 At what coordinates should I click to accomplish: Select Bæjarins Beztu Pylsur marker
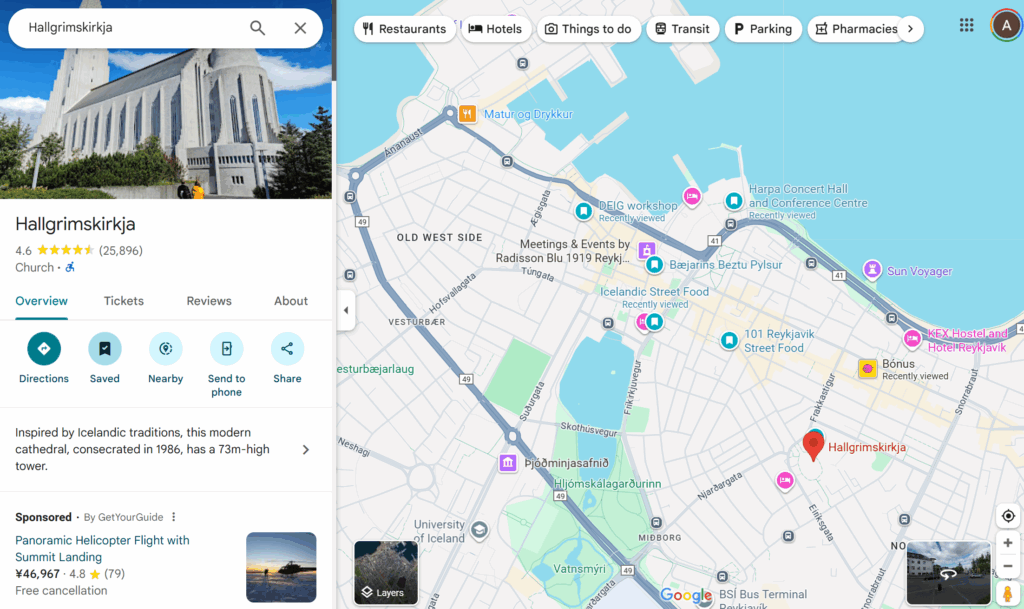tap(654, 265)
